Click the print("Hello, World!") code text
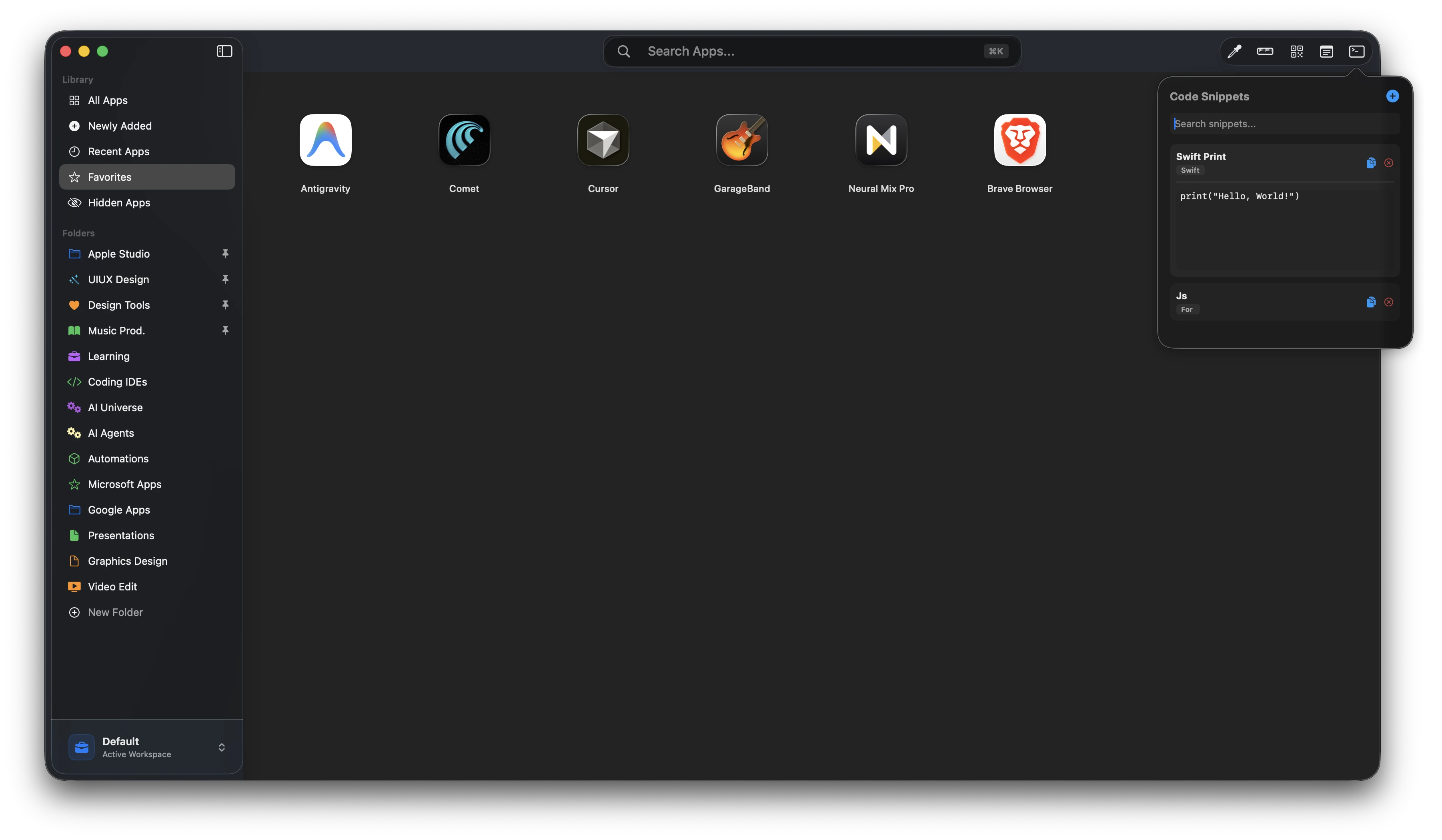 point(1240,196)
